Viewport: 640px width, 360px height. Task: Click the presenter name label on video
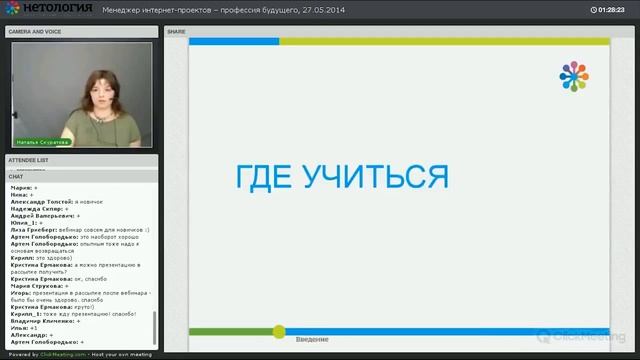point(42,142)
